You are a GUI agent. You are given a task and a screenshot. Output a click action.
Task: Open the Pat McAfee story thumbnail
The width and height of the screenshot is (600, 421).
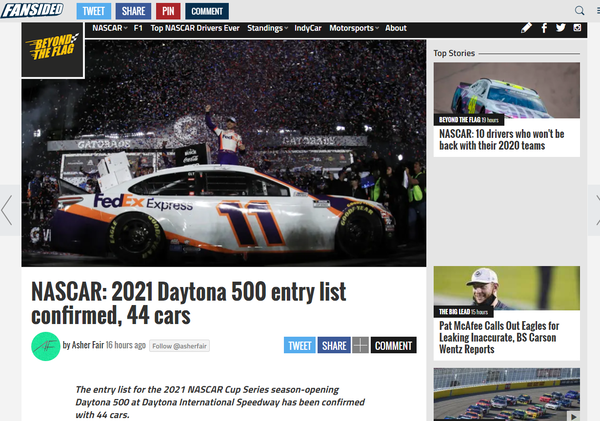click(x=507, y=288)
